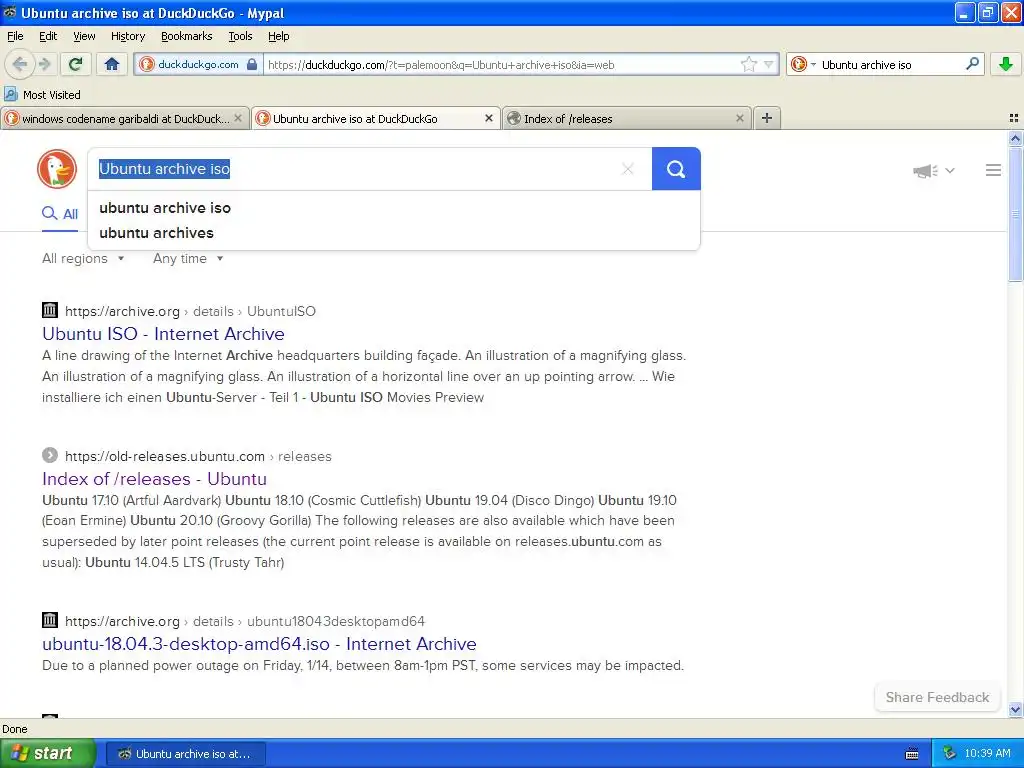This screenshot has width=1024, height=768.
Task: Open the File menu
Action: click(15, 36)
